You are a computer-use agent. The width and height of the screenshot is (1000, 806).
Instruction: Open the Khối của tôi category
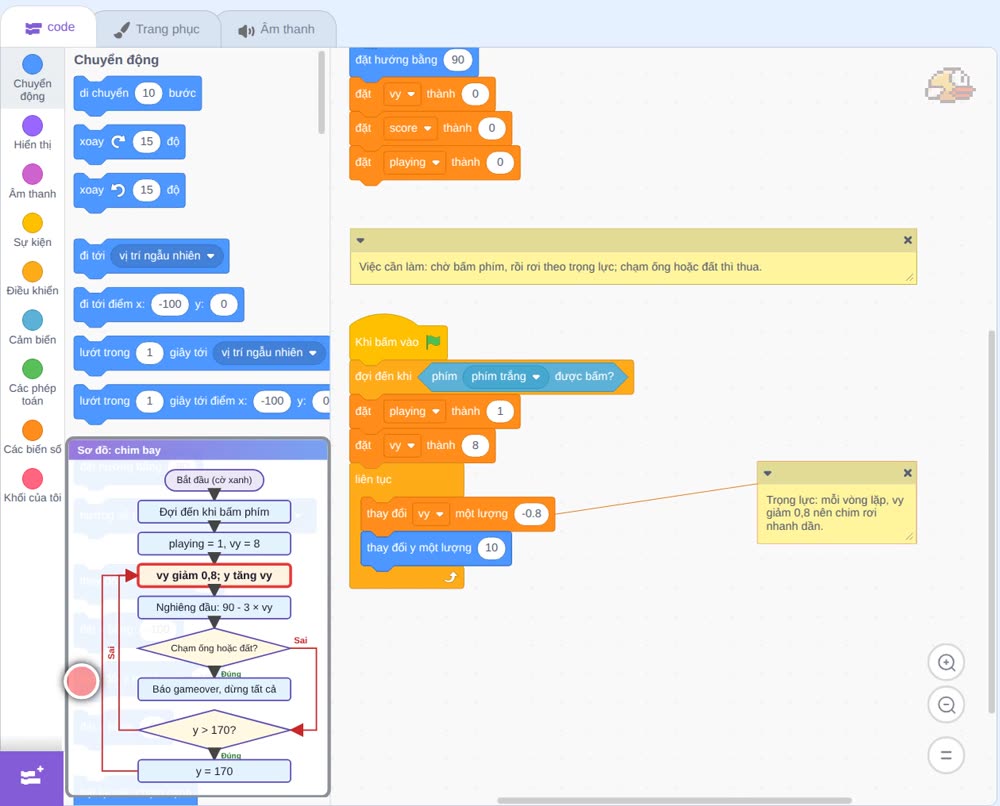coord(32,486)
